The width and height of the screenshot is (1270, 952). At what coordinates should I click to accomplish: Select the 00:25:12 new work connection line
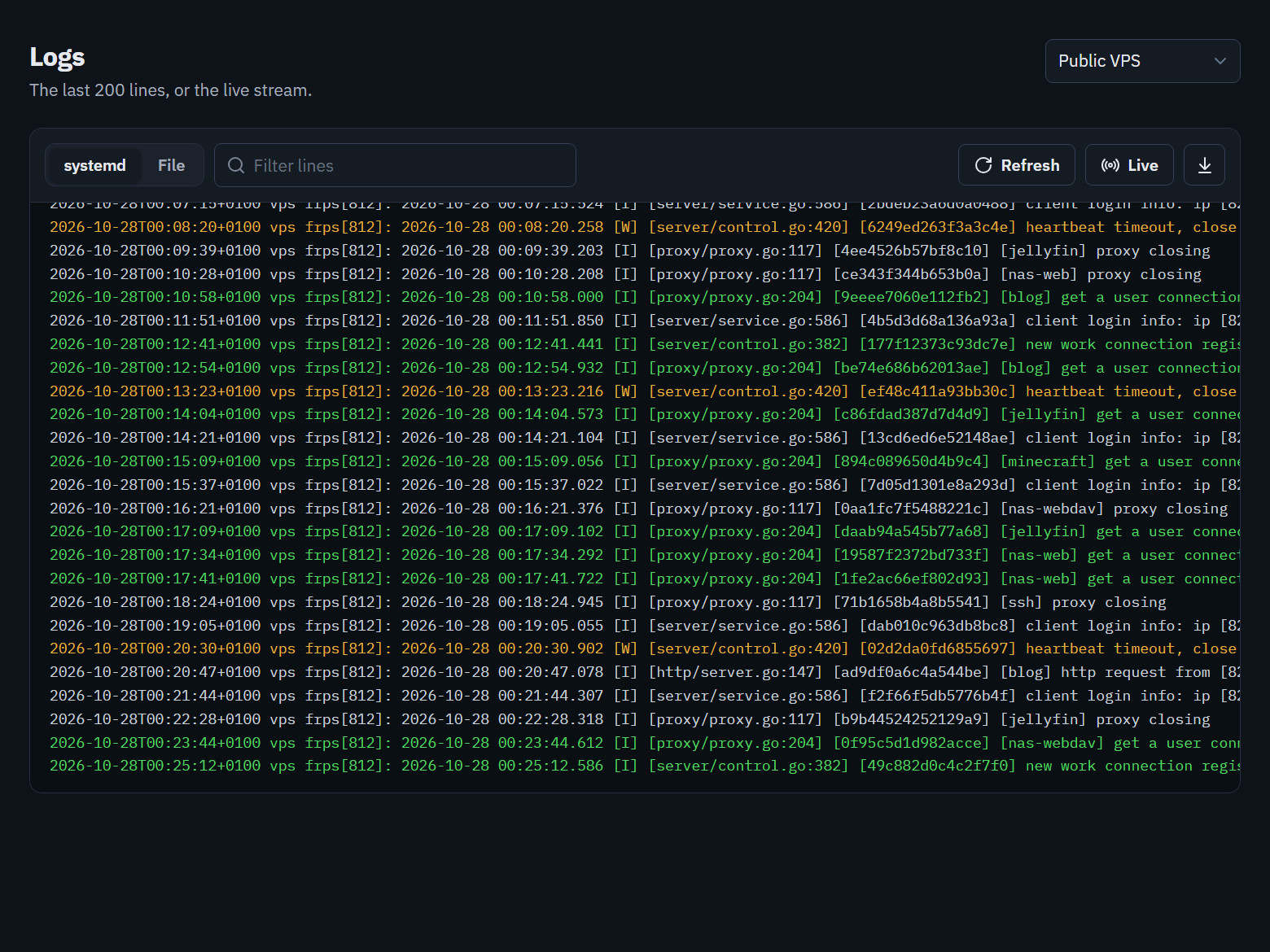tap(643, 766)
